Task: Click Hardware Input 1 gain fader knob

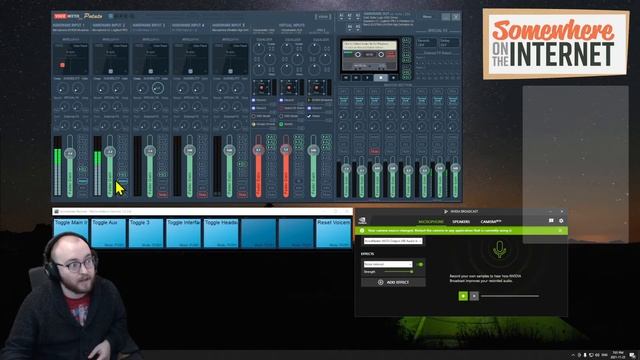Action: (x=70, y=153)
